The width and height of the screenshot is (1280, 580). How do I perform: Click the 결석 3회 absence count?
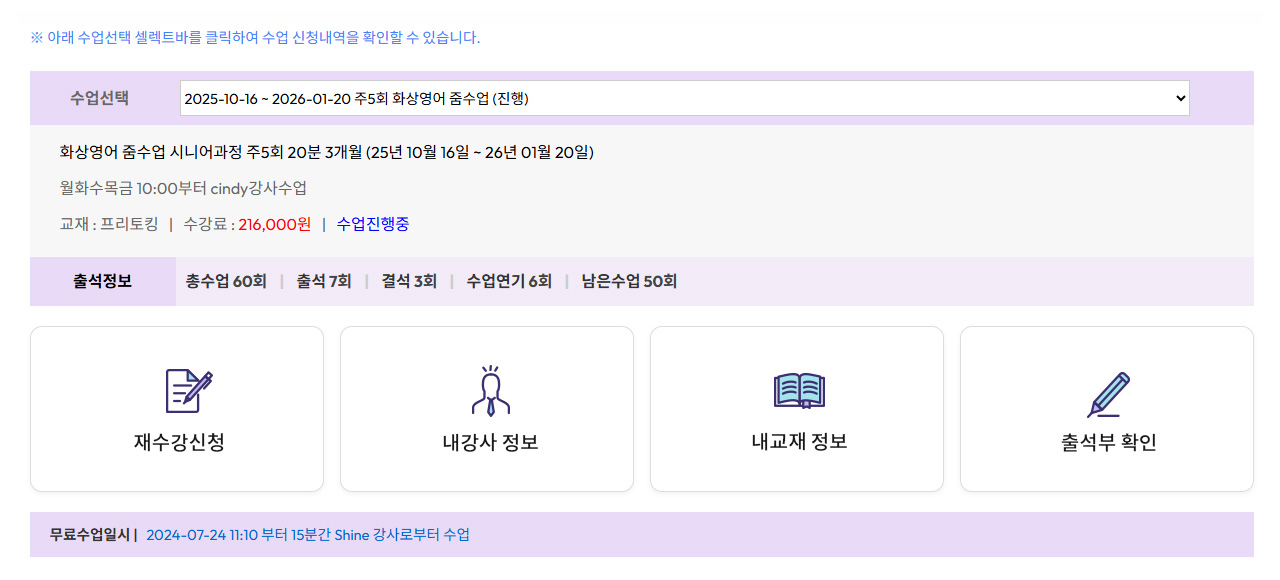coord(406,281)
